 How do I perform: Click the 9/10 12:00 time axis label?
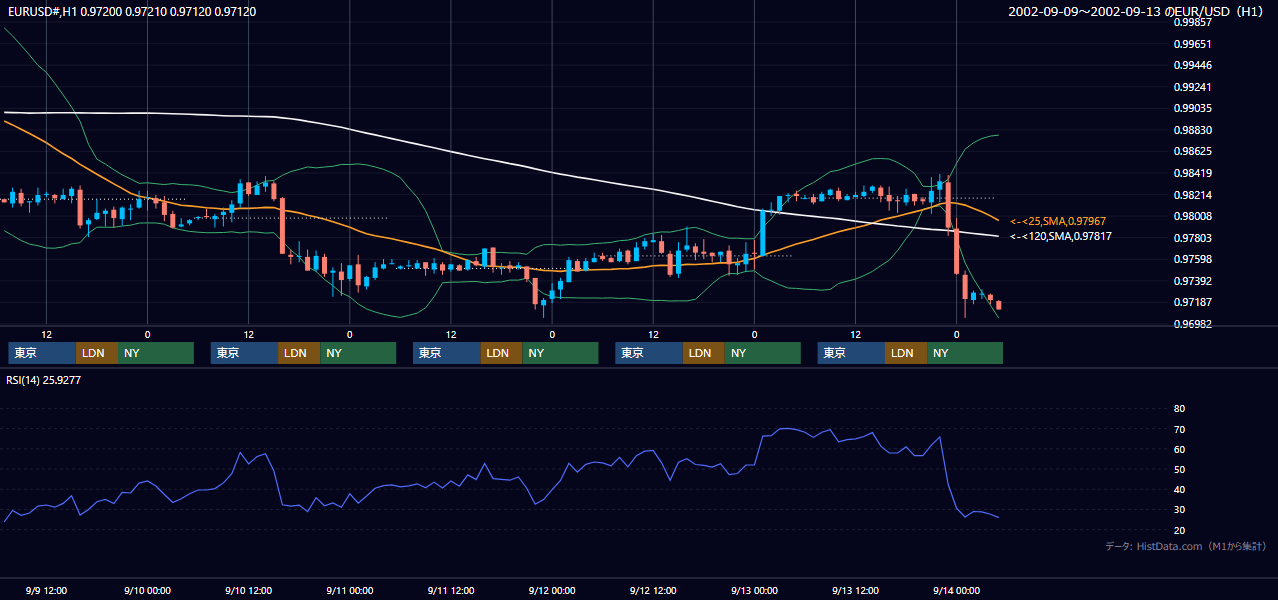[x=249, y=590]
